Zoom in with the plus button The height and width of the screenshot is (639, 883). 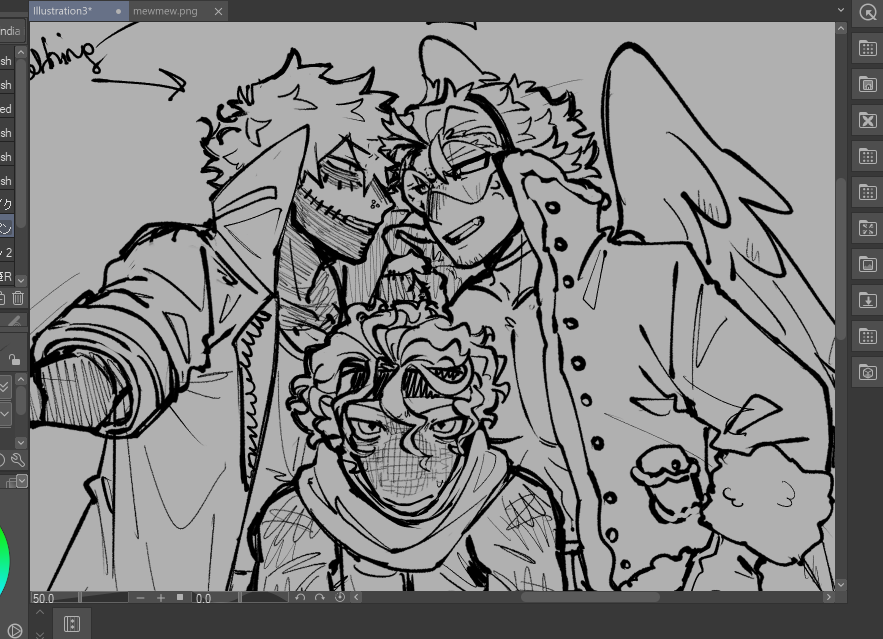tap(160, 598)
